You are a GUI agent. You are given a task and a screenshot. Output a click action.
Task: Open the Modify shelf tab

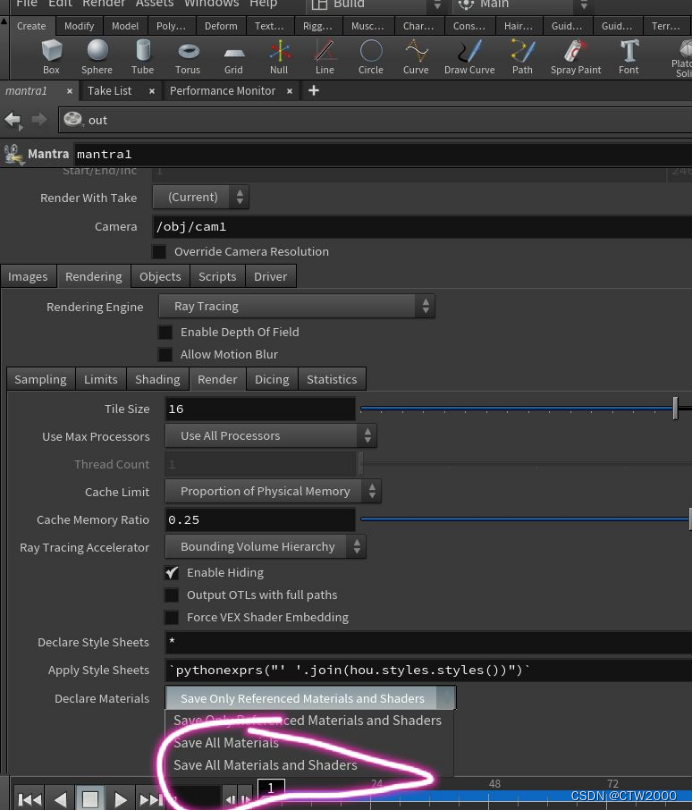(x=79, y=26)
